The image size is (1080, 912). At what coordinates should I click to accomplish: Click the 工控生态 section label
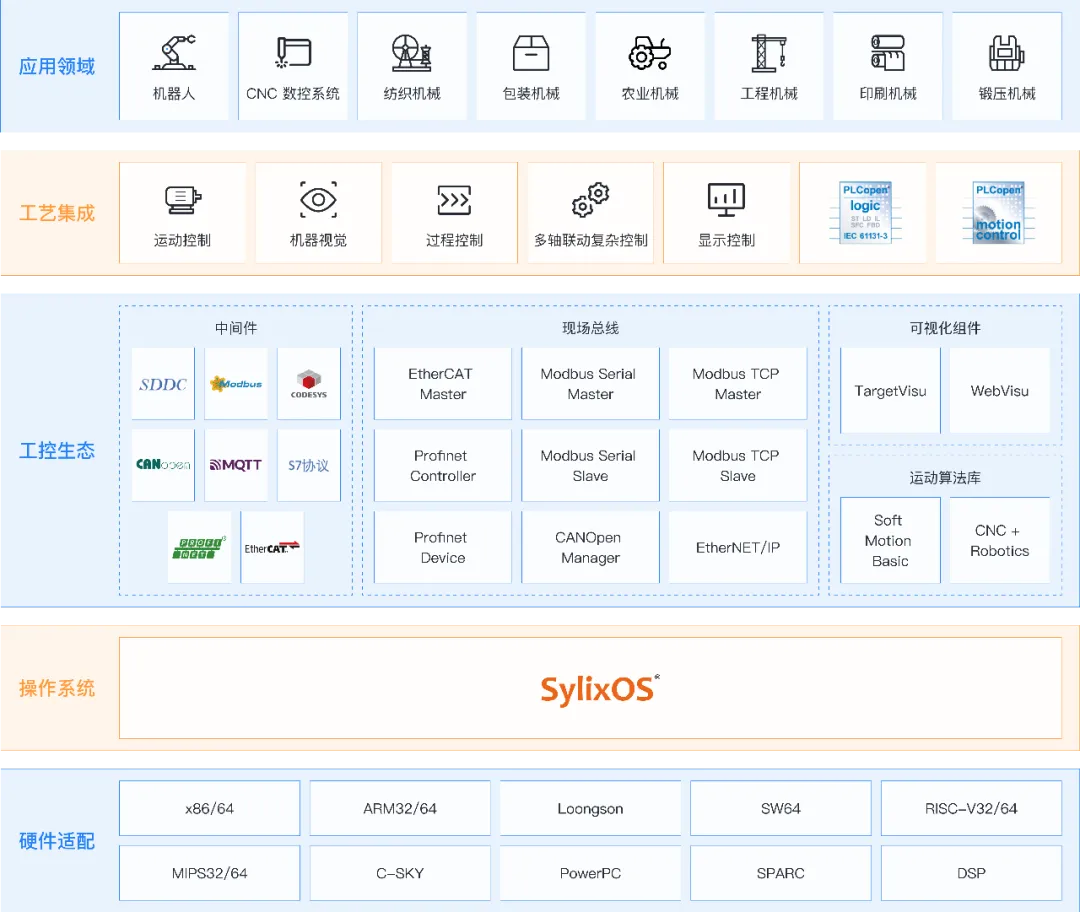click(57, 451)
